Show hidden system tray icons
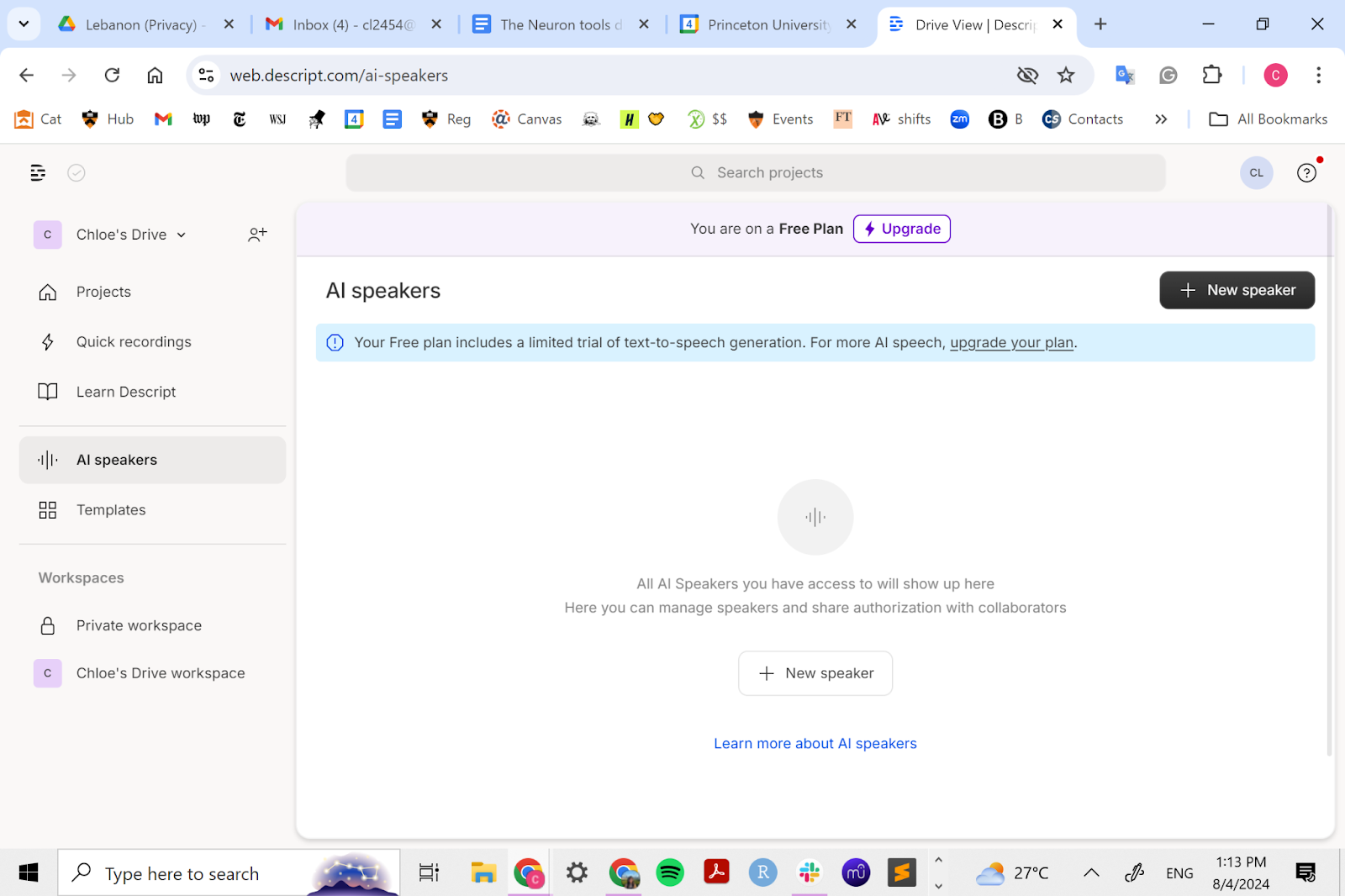Image resolution: width=1345 pixels, height=896 pixels. pos(1091,873)
